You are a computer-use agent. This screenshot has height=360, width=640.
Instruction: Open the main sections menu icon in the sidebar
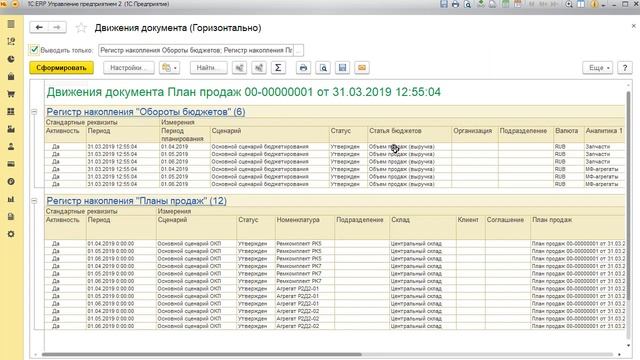pyautogui.click(x=11, y=24)
